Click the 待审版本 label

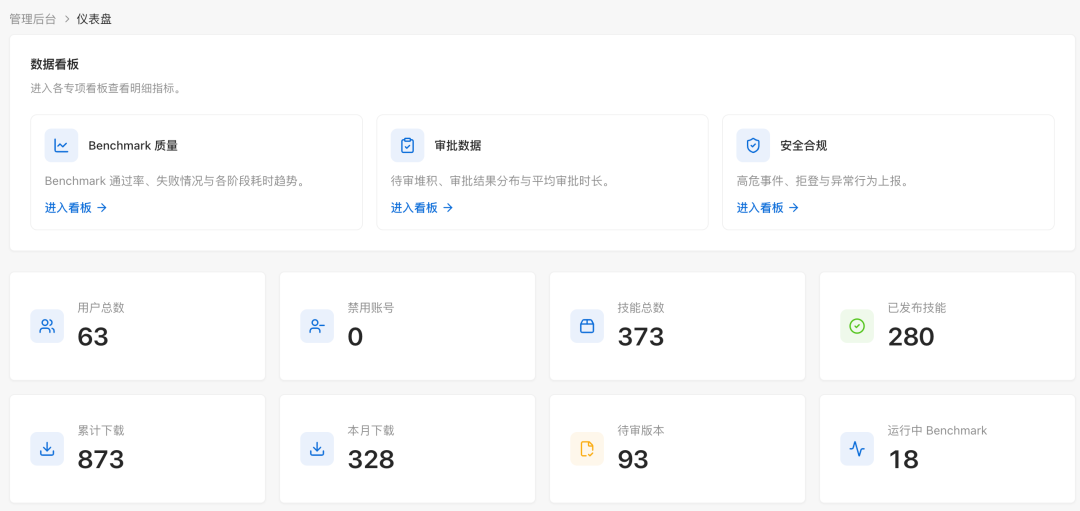point(641,430)
